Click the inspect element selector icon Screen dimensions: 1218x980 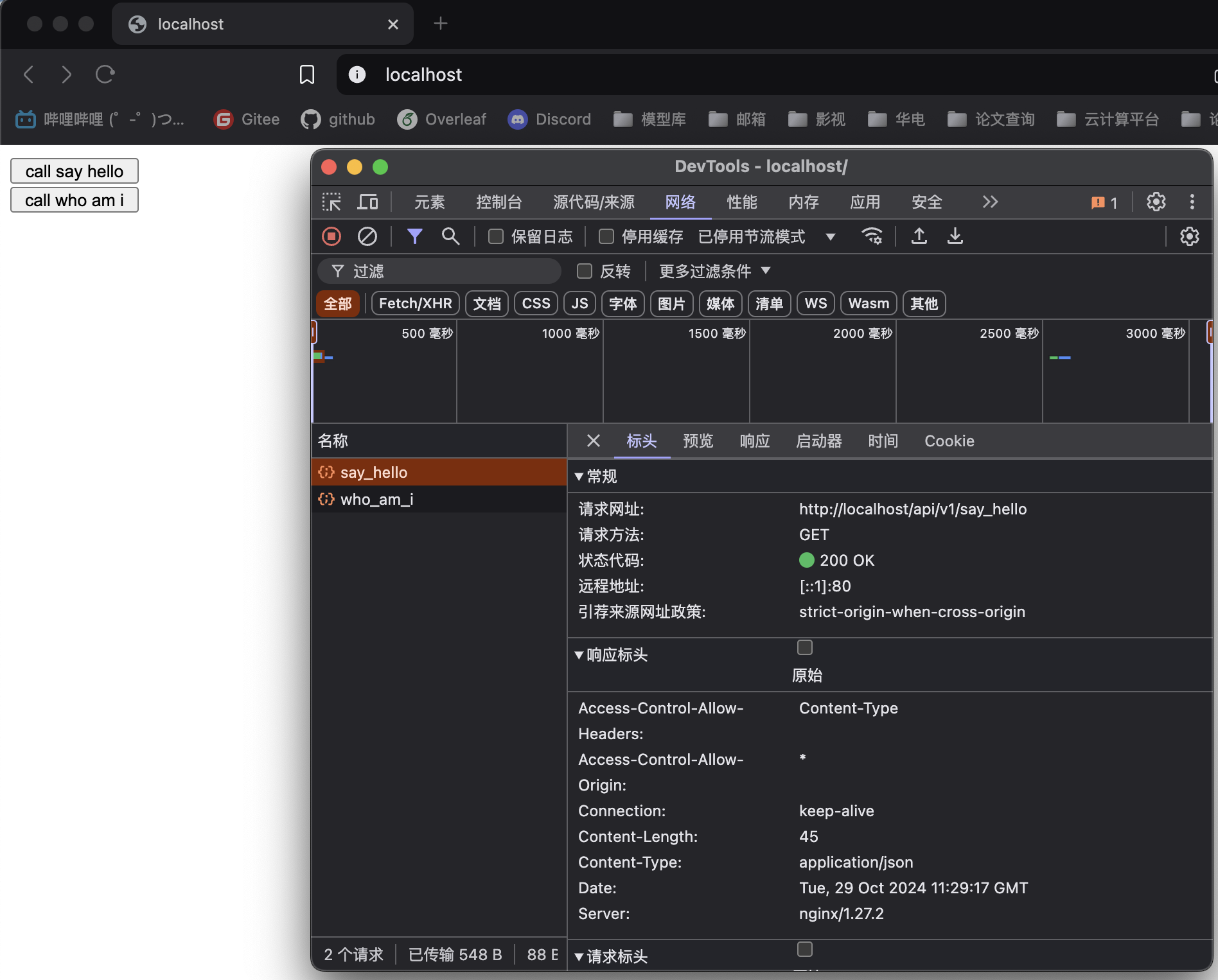[331, 202]
